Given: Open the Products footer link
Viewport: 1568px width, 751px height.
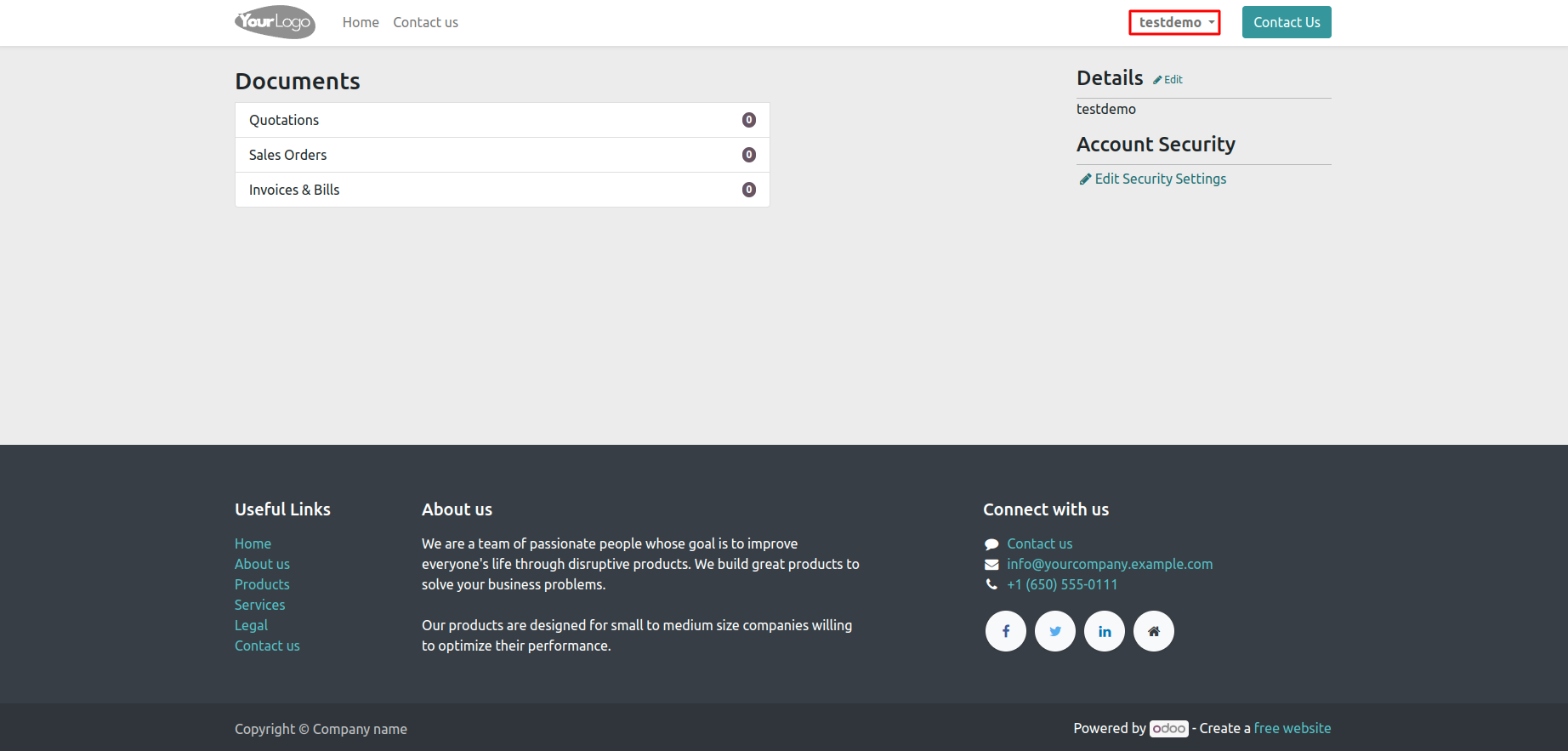Looking at the screenshot, I should click(x=262, y=584).
